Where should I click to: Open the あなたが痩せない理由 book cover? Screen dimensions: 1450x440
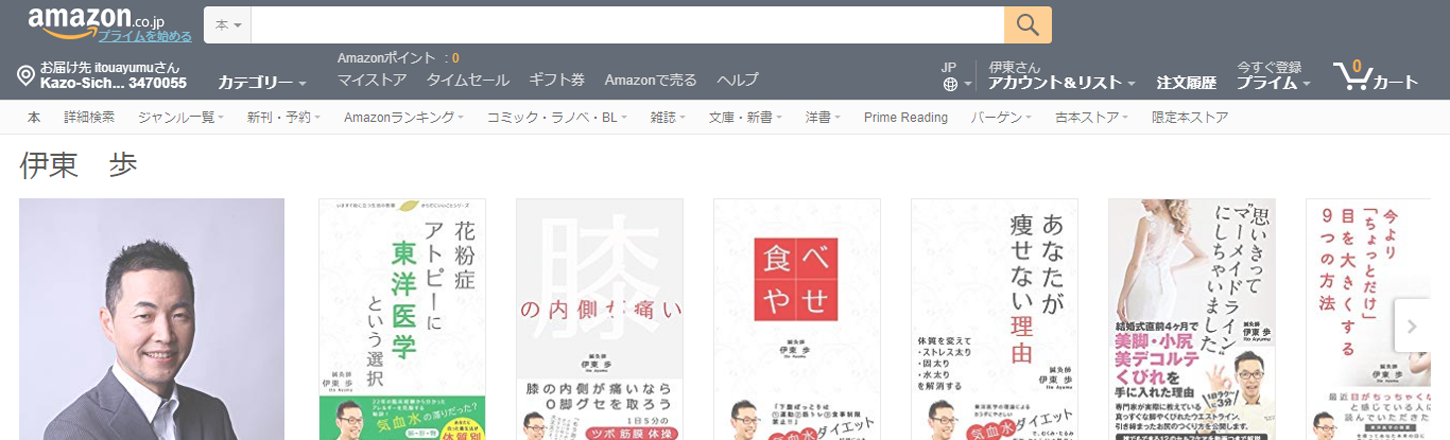(994, 319)
